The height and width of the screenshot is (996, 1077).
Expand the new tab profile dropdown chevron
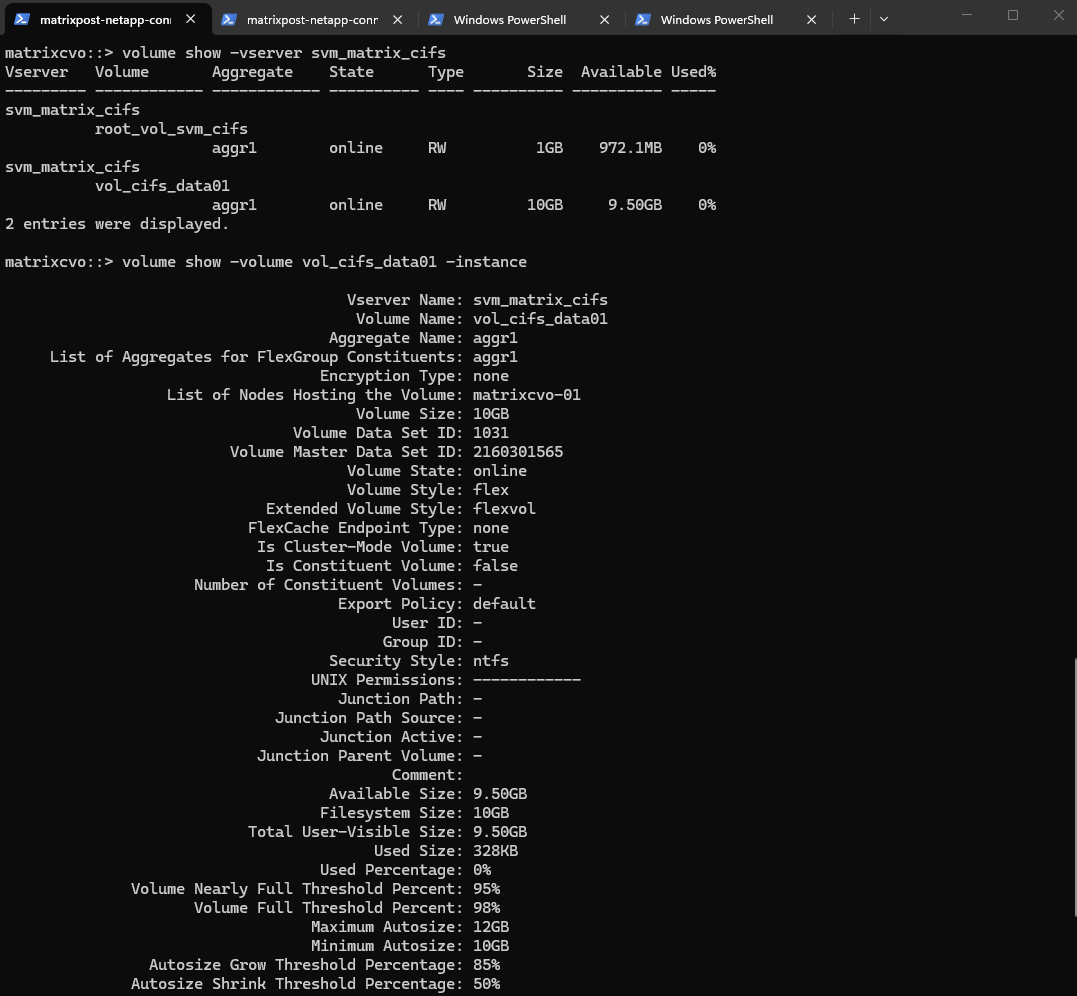(884, 19)
